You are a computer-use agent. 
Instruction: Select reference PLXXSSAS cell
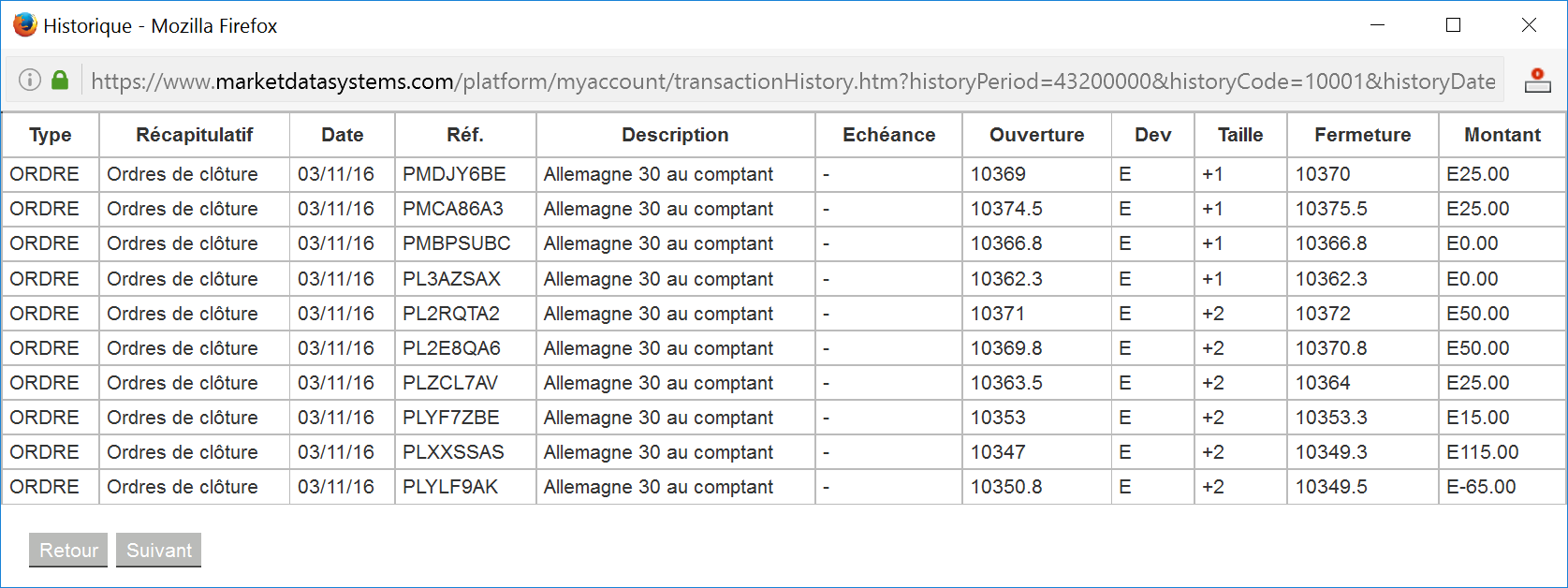[453, 452]
